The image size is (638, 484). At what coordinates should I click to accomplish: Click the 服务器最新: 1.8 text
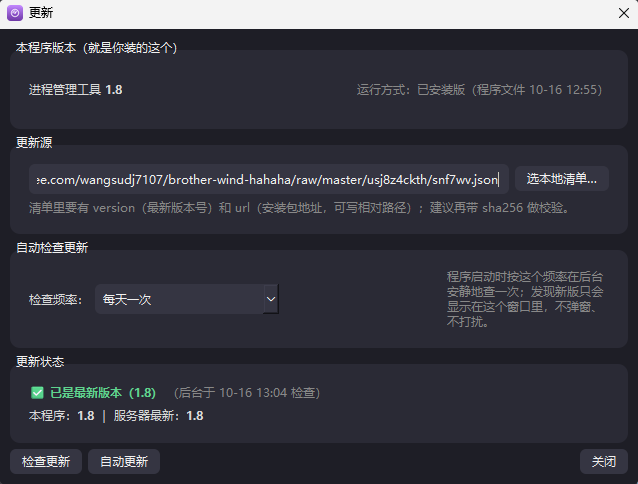point(158,416)
